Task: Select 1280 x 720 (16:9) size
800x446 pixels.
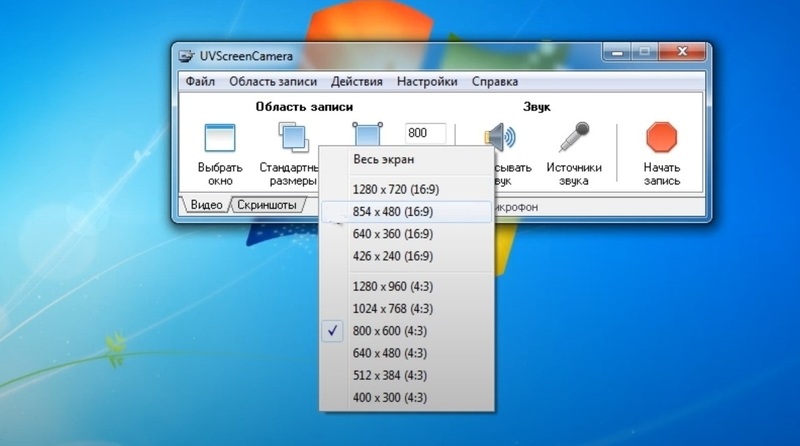Action: (407, 189)
